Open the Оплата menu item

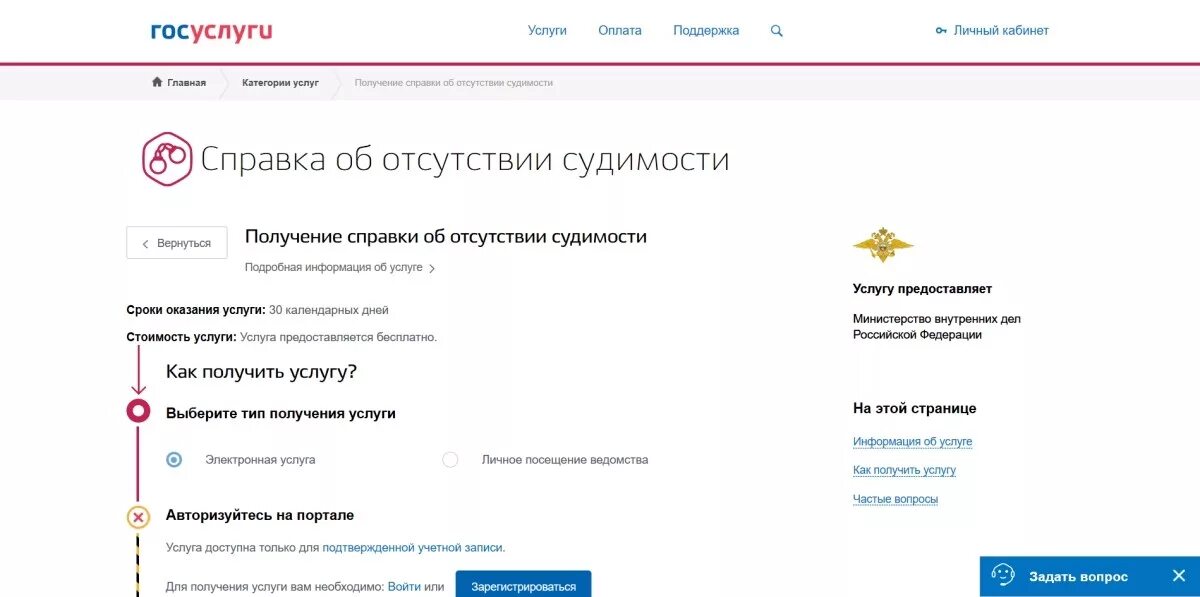pyautogui.click(x=620, y=31)
